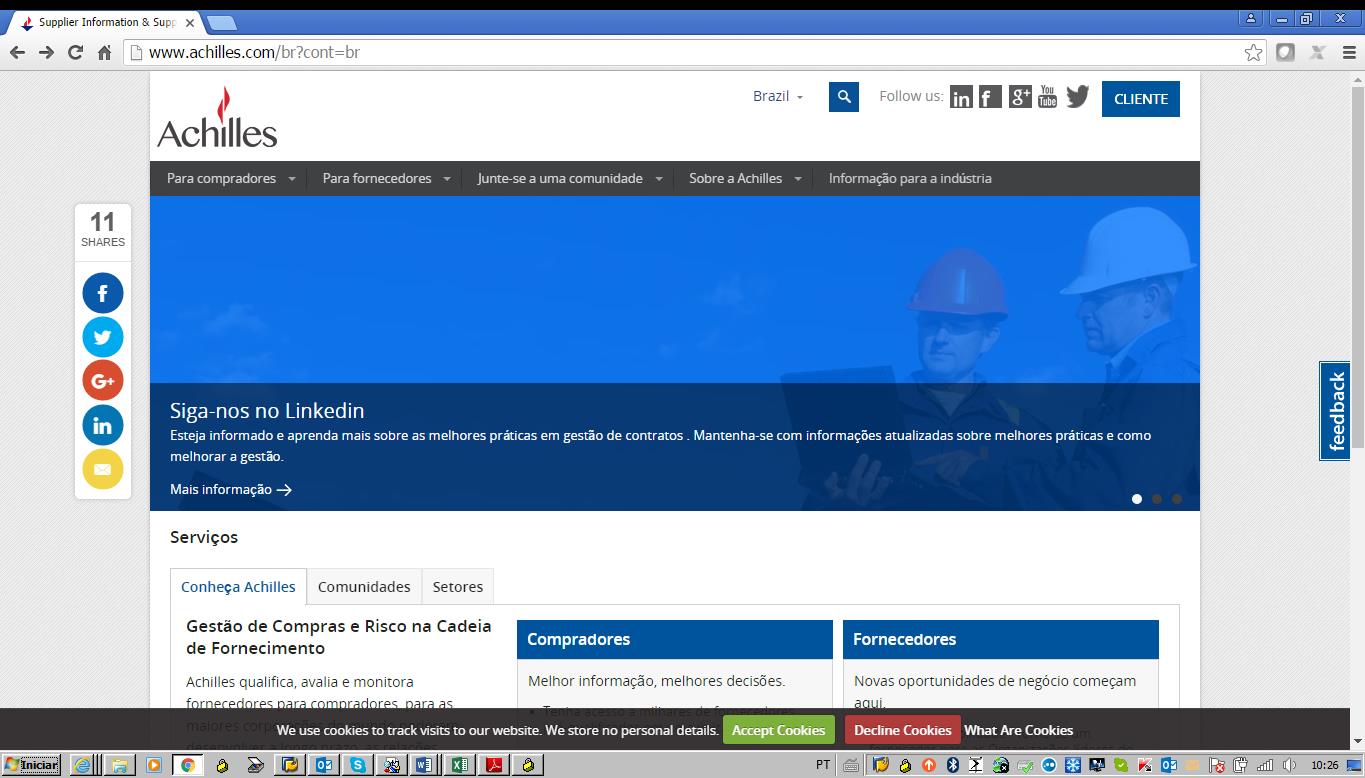
Task: Share on Facebook from the share sidebar
Action: pyautogui.click(x=103, y=293)
